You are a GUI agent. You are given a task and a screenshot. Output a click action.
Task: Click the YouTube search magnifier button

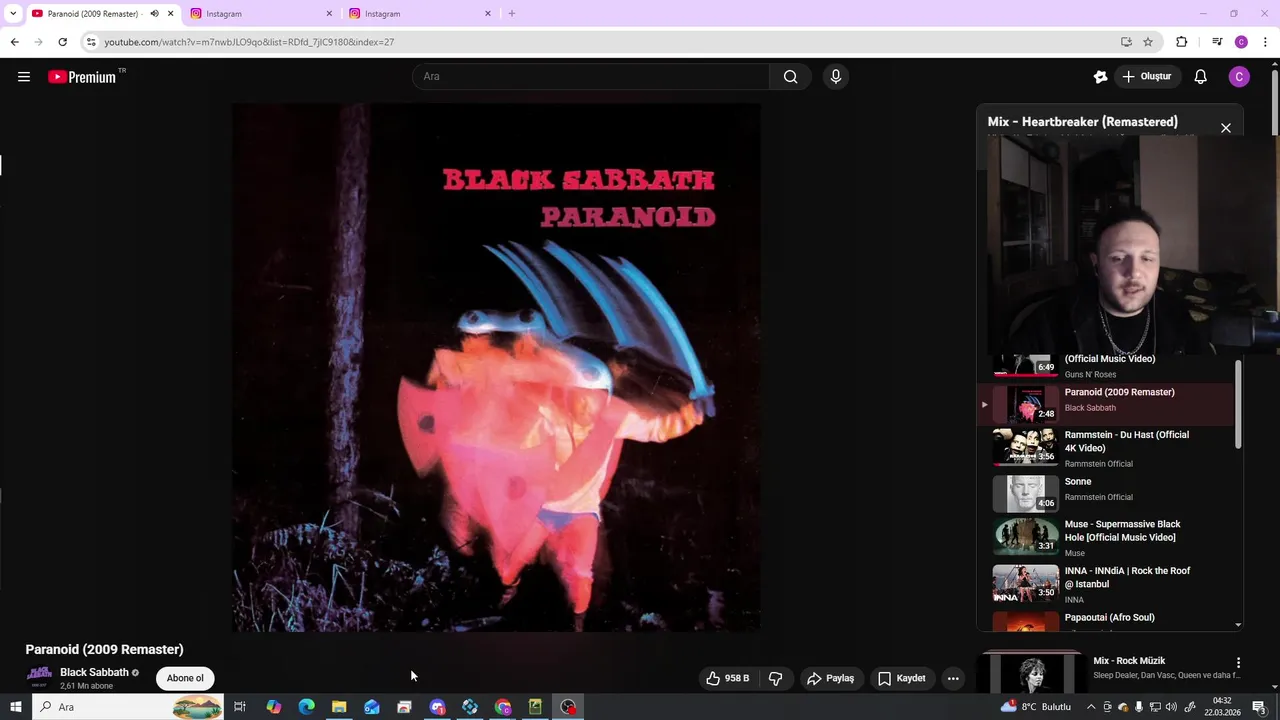click(790, 77)
